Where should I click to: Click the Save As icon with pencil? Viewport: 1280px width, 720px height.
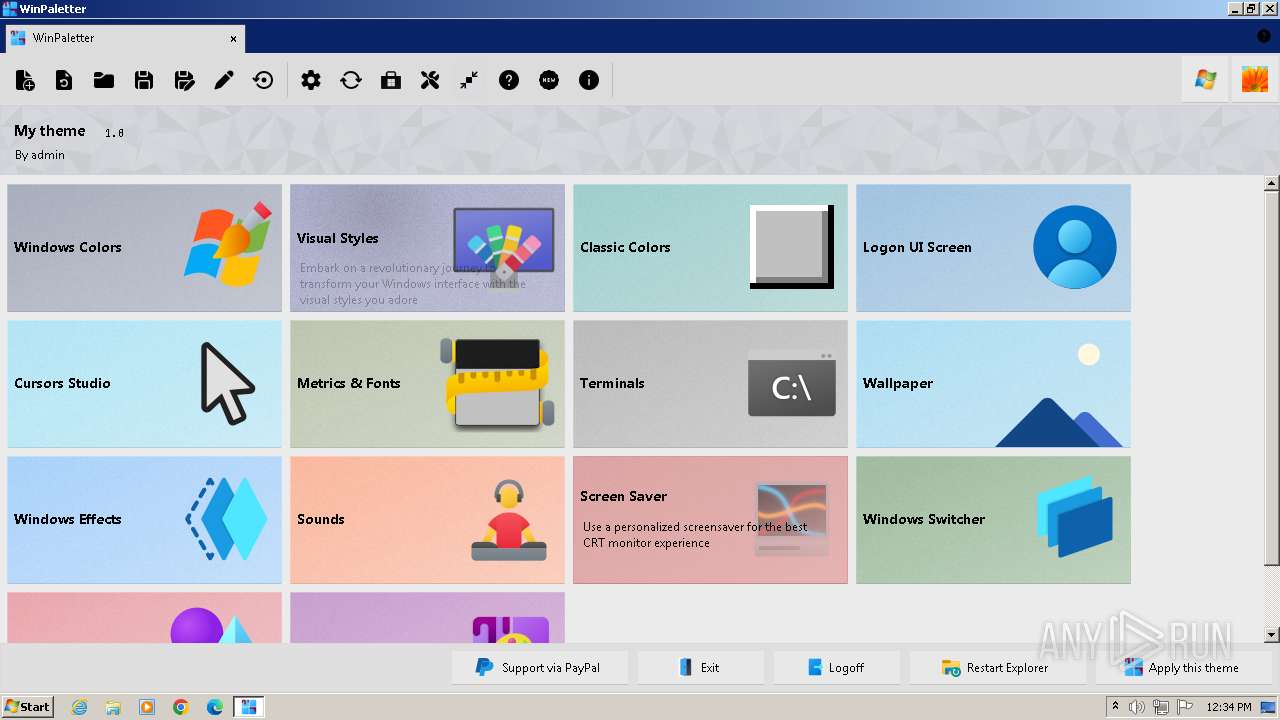point(184,80)
